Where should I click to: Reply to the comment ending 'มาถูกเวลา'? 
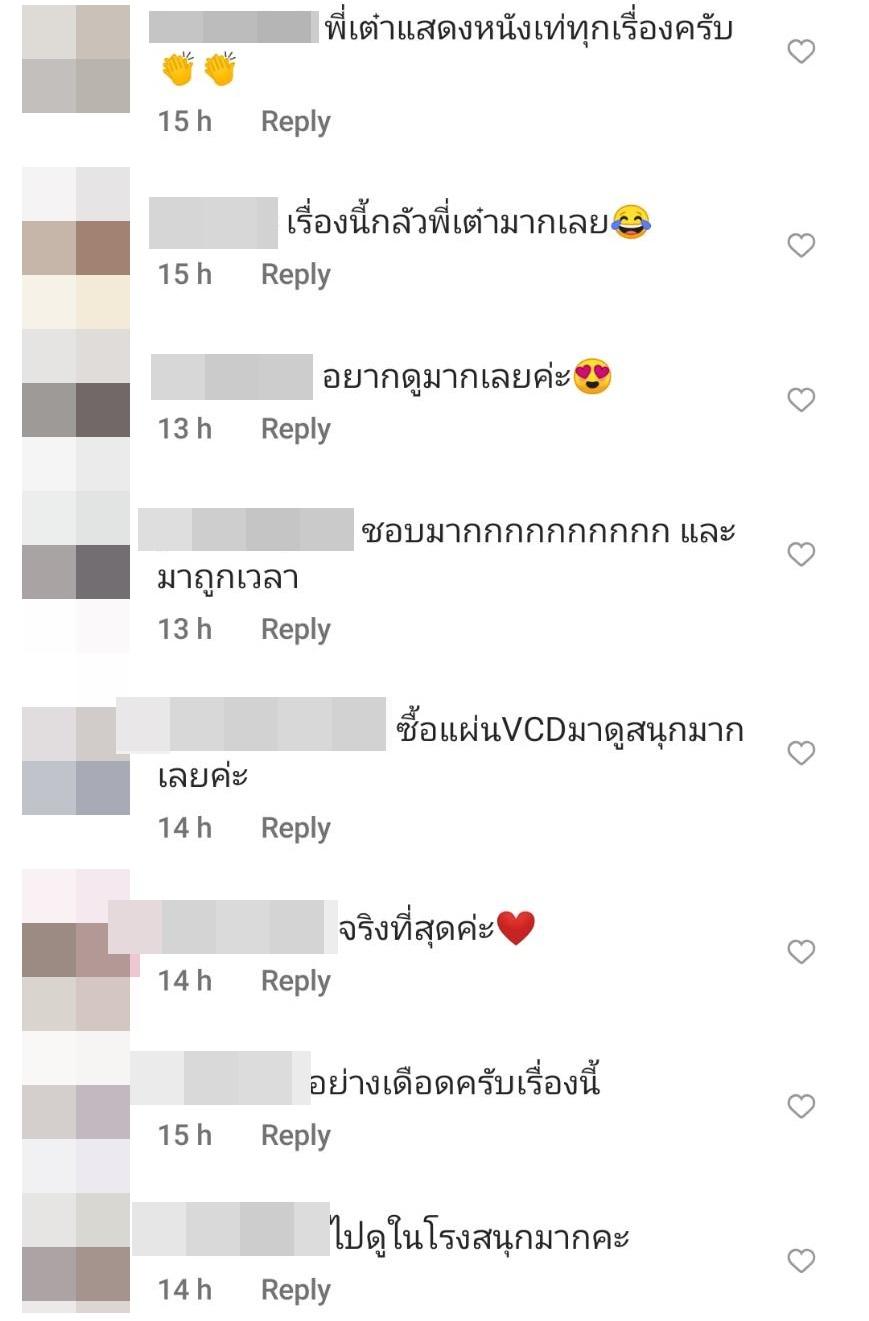(x=295, y=629)
